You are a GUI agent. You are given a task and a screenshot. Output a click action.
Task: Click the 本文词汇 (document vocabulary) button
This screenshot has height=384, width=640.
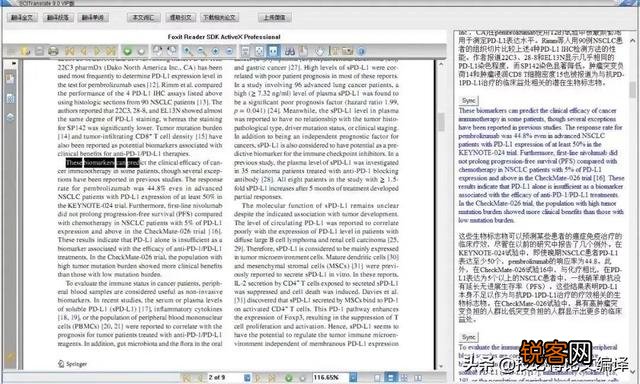(144, 18)
